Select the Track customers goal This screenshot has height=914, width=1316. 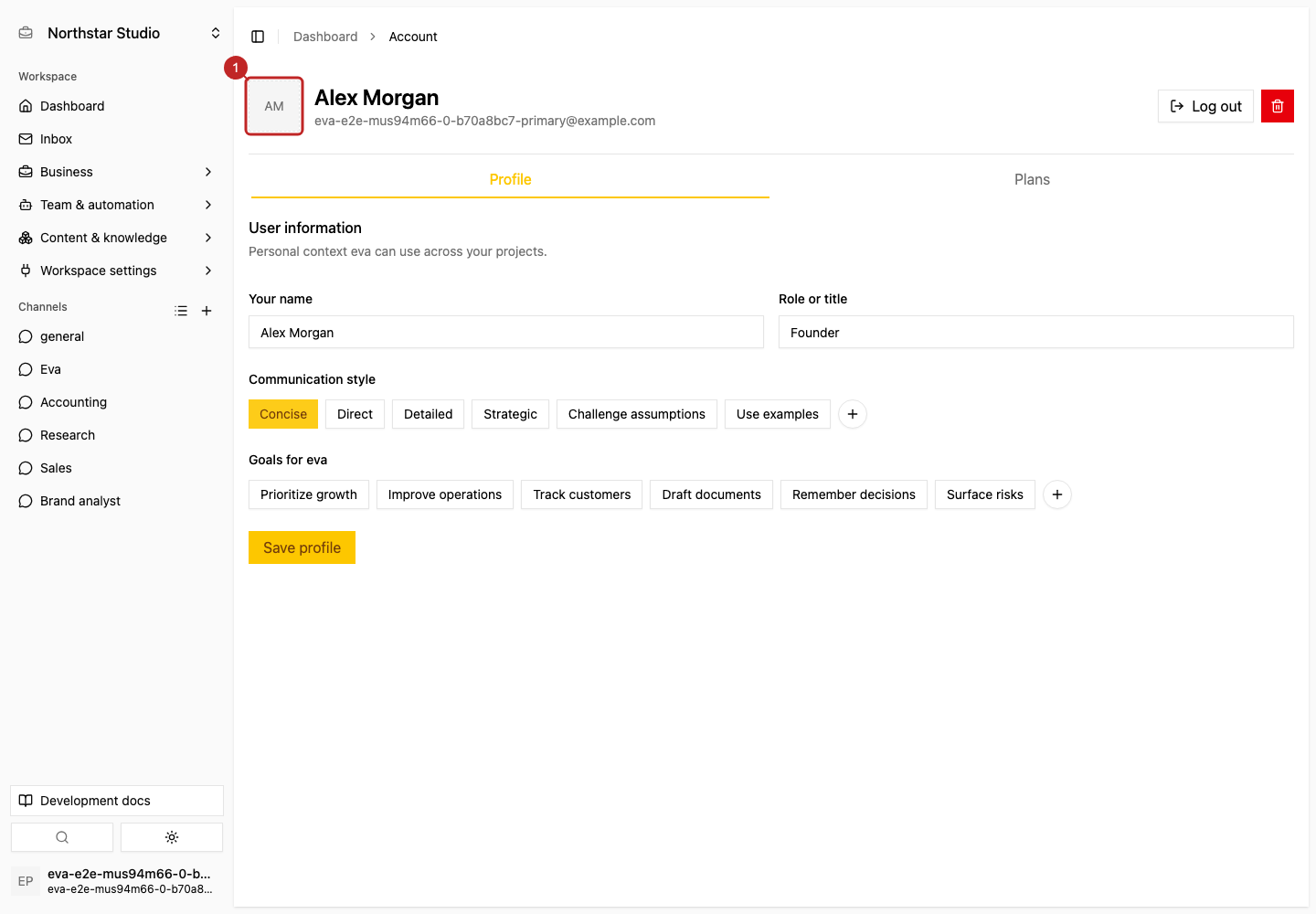pyautogui.click(x=582, y=494)
